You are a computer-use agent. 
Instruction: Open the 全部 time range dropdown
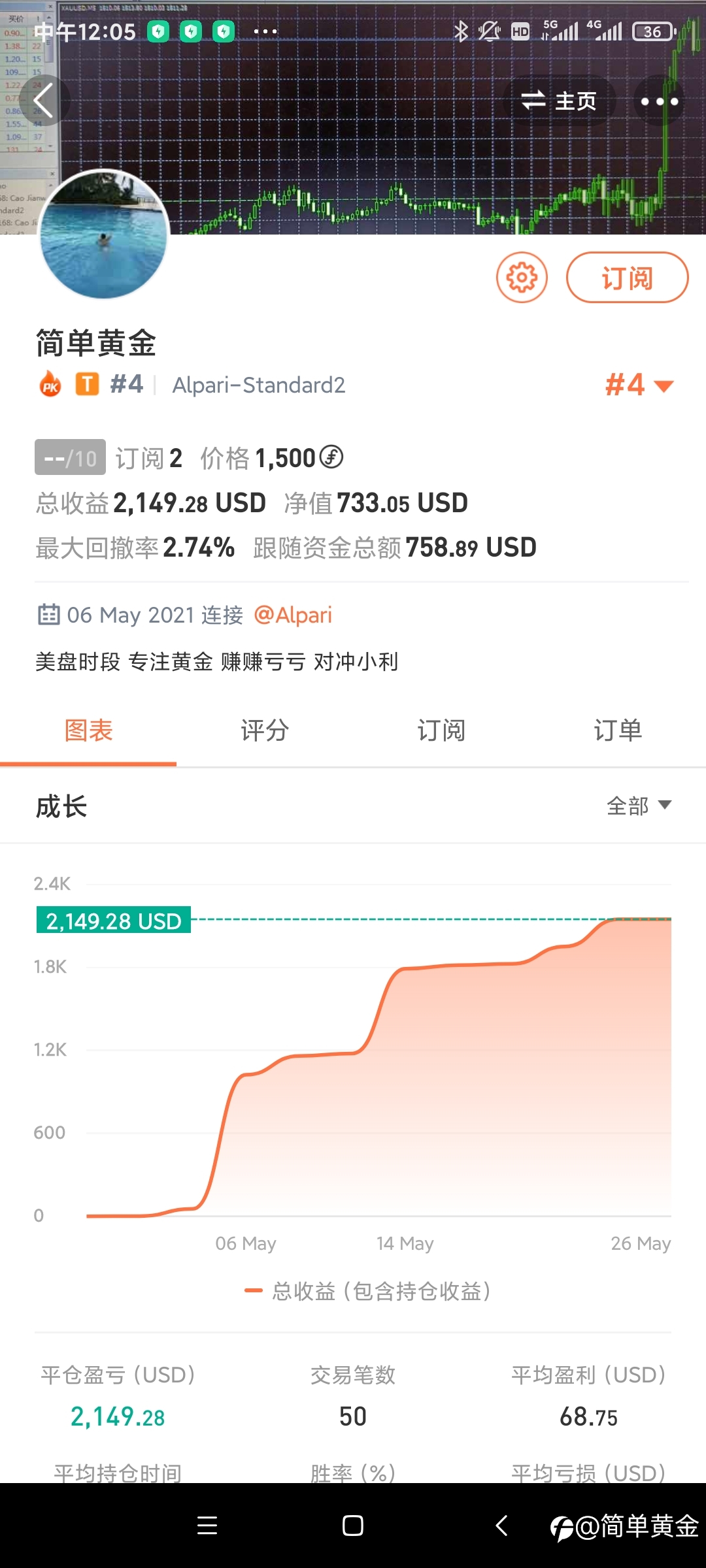(639, 806)
